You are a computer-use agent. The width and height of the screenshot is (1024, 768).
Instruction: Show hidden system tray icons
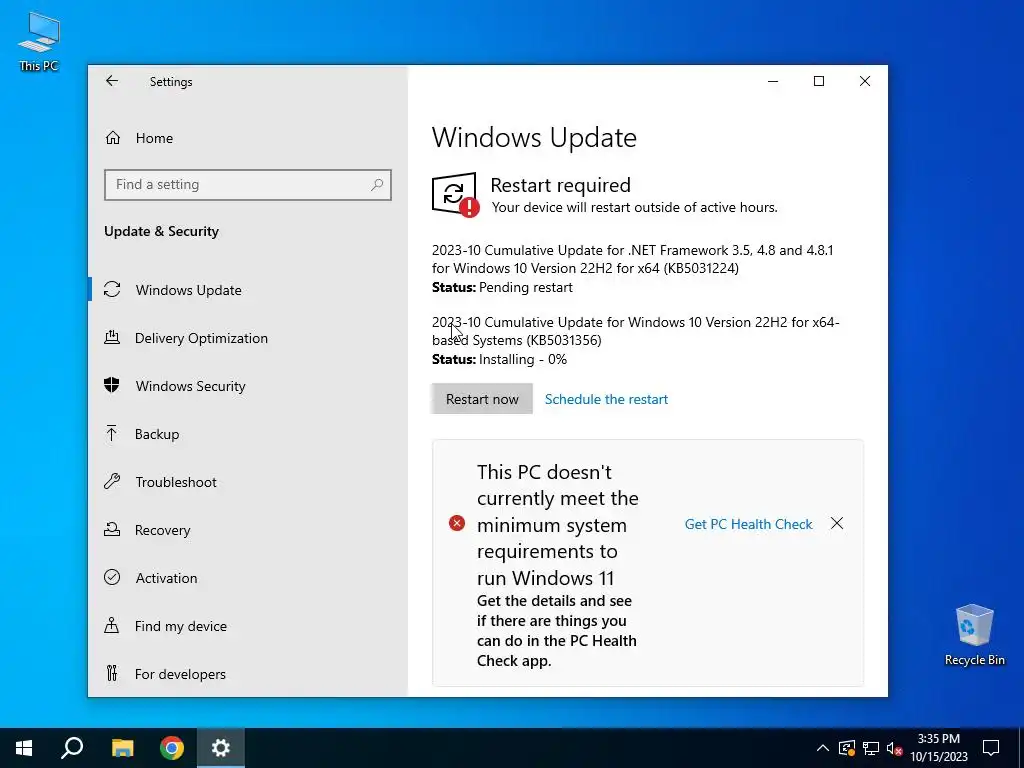pyautogui.click(x=823, y=748)
